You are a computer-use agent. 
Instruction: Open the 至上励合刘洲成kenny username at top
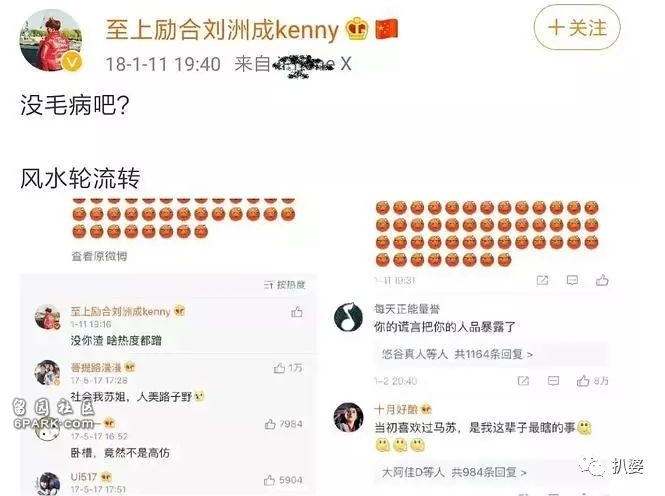tap(222, 30)
